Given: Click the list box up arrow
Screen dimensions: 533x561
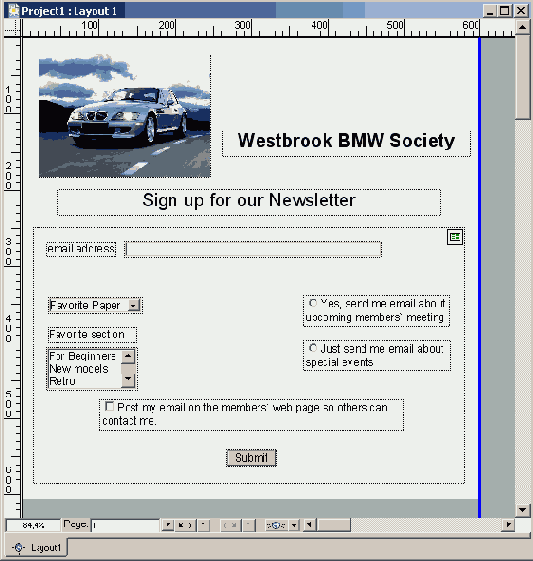Looking at the screenshot, I should click(x=128, y=356).
